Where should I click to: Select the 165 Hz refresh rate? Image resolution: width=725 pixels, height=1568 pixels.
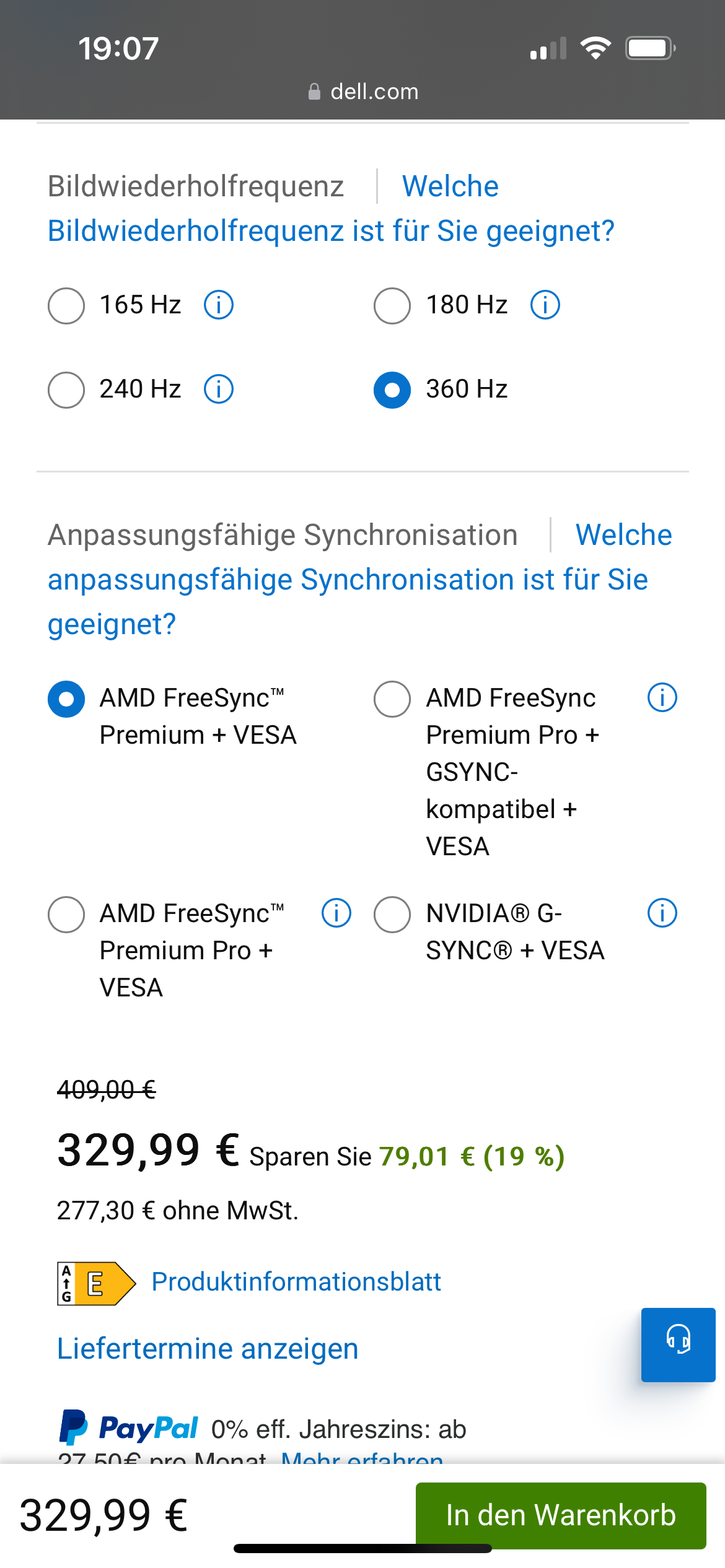pos(66,305)
